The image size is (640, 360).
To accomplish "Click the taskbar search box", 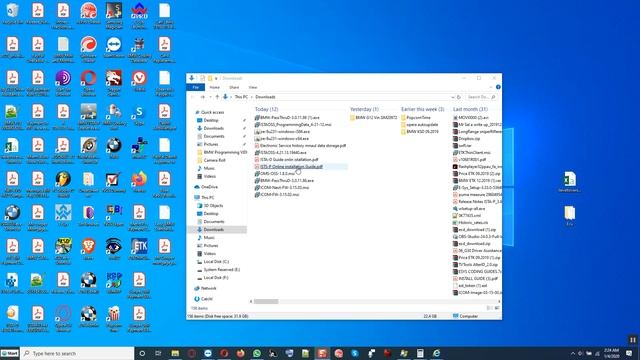I will click(78, 353).
